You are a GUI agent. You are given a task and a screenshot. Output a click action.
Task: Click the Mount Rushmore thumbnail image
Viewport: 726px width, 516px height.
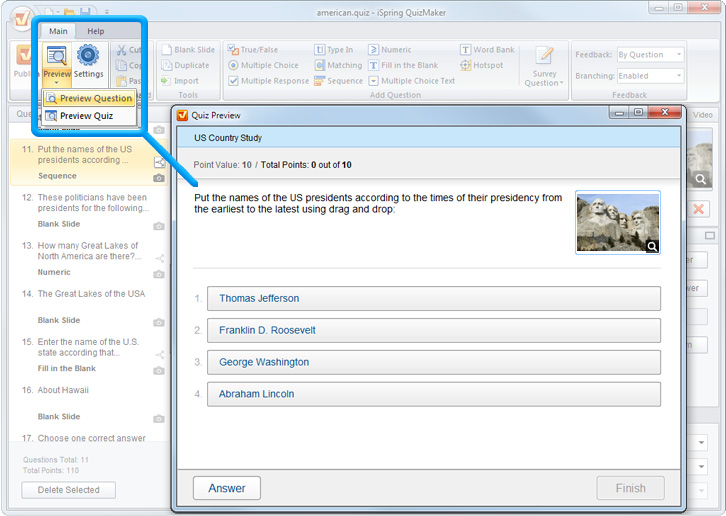tap(615, 220)
